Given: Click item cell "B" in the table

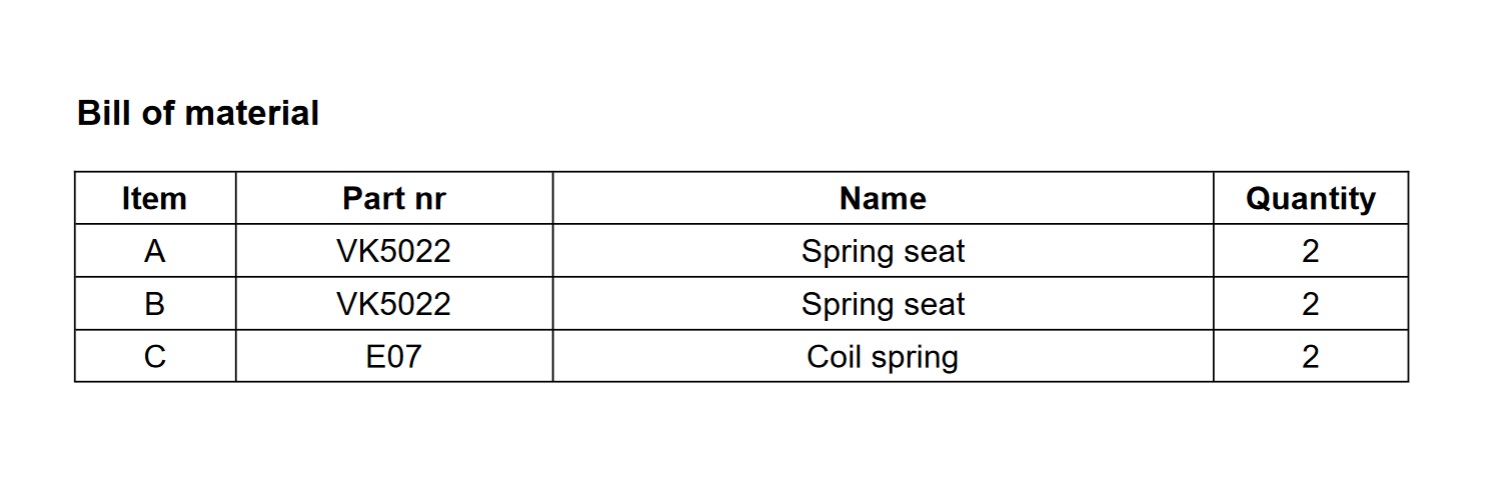Looking at the screenshot, I should pyautogui.click(x=154, y=304).
